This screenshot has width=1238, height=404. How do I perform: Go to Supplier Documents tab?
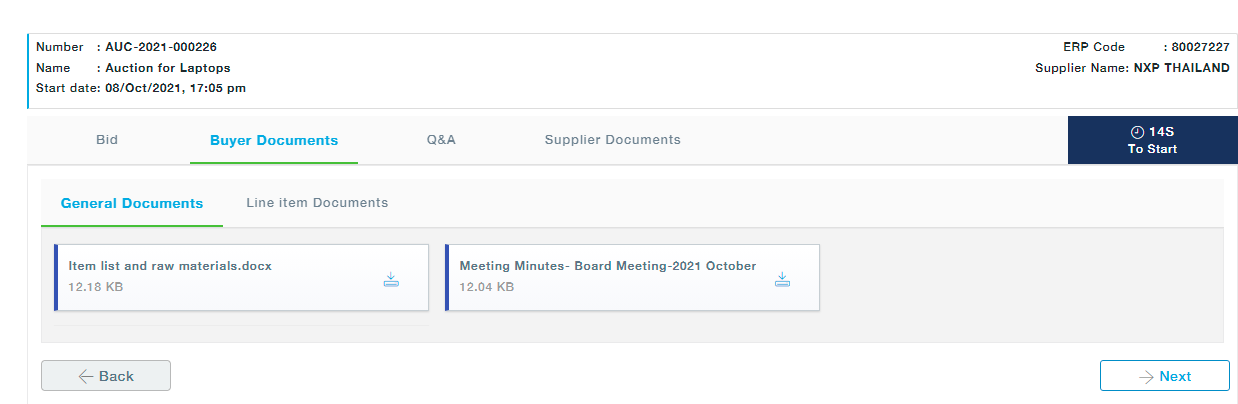point(612,140)
